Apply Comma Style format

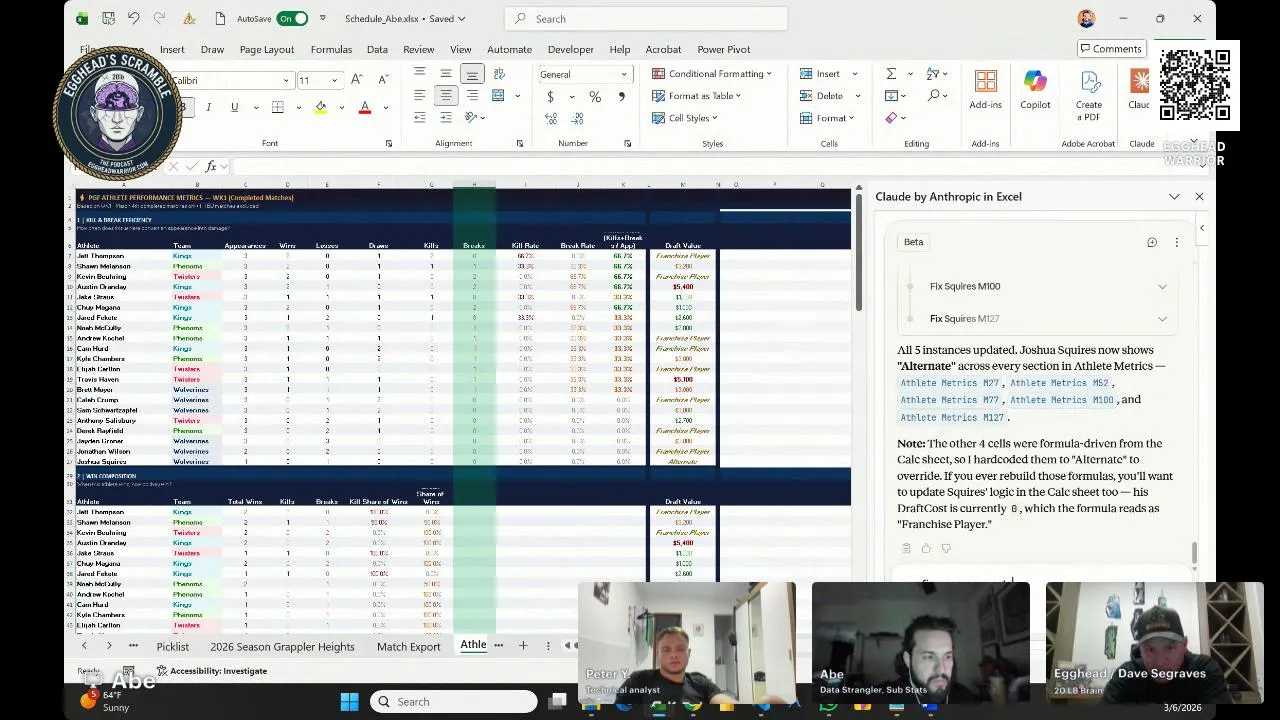pos(621,97)
